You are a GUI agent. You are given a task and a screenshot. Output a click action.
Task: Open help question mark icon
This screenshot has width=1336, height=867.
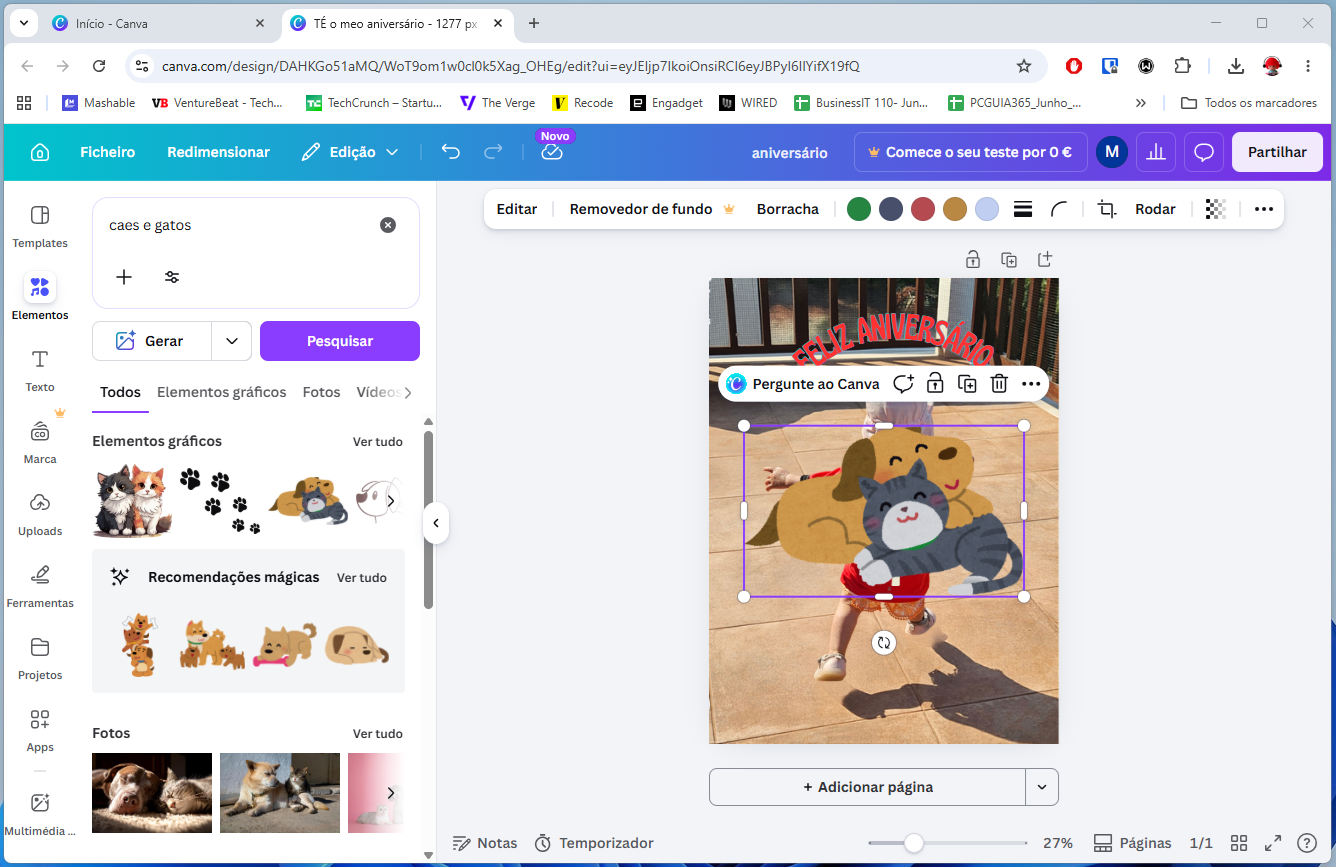pos(1307,843)
